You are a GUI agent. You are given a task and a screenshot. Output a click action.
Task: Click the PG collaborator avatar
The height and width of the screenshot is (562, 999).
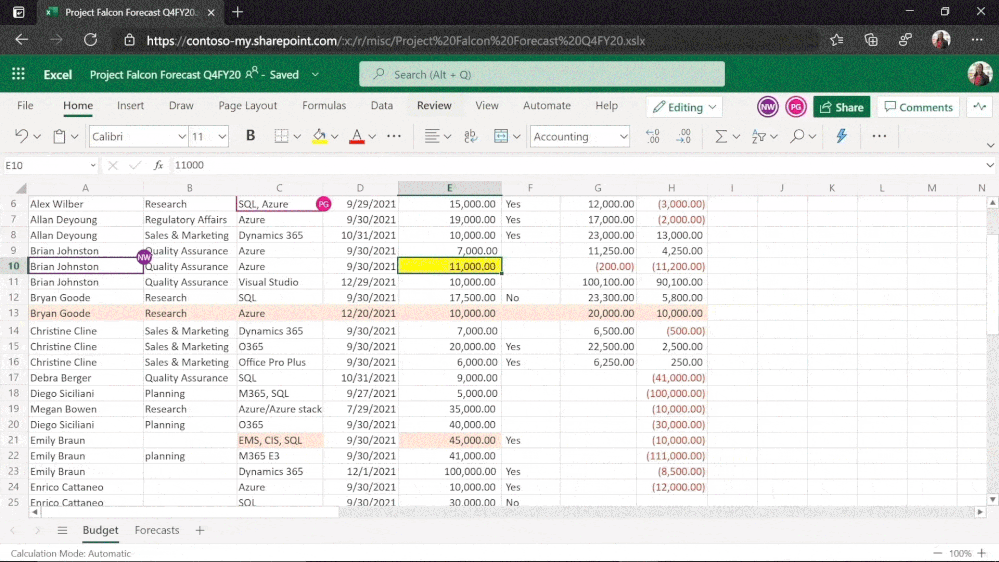click(x=796, y=107)
